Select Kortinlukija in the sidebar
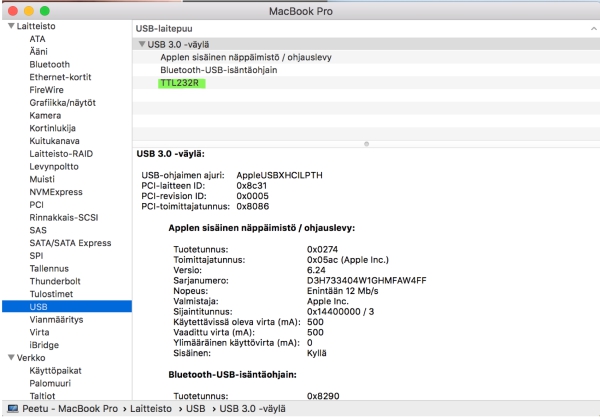The image size is (600, 418). click(52, 128)
